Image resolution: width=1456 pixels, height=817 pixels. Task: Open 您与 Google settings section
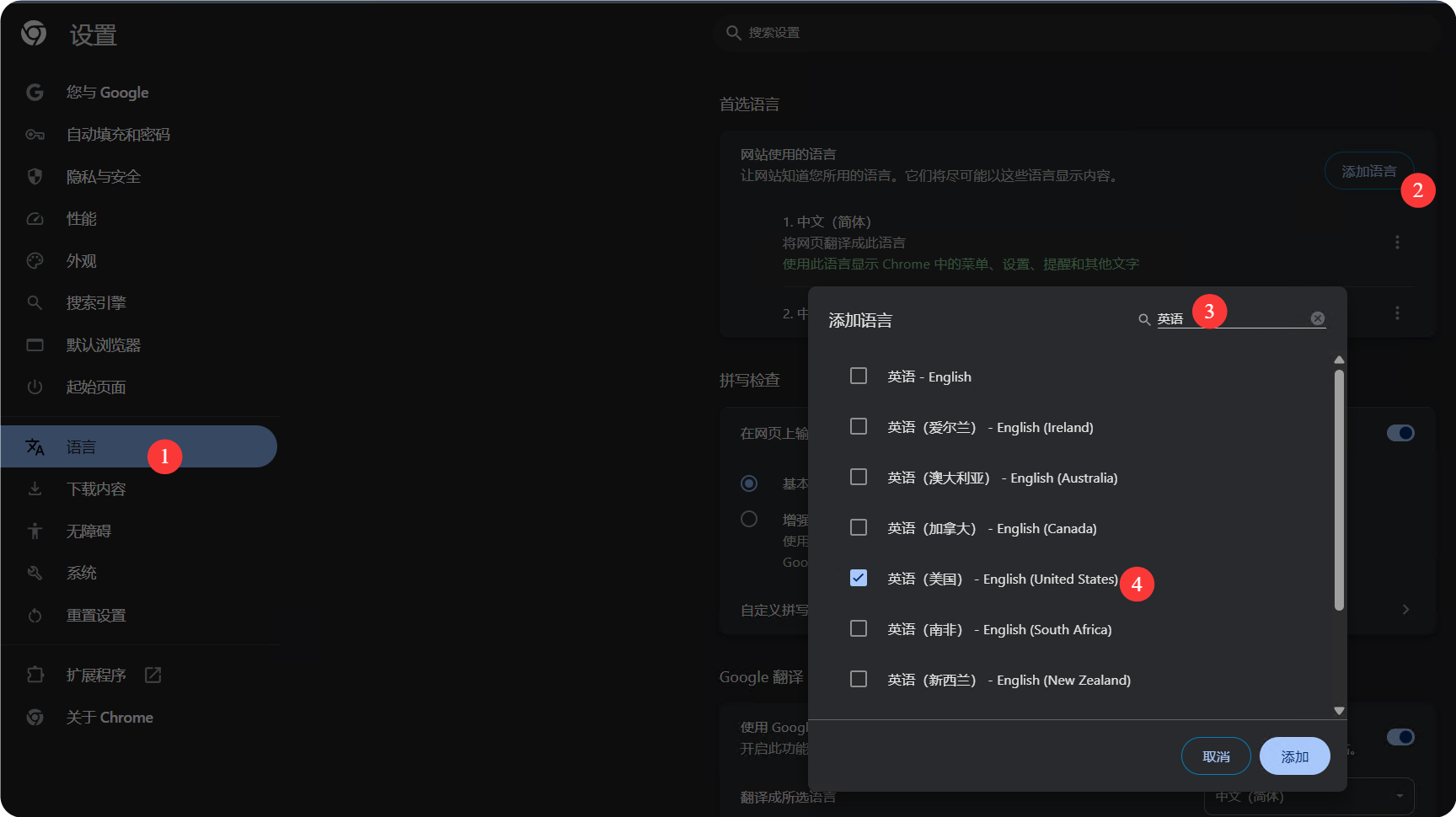[x=139, y=92]
